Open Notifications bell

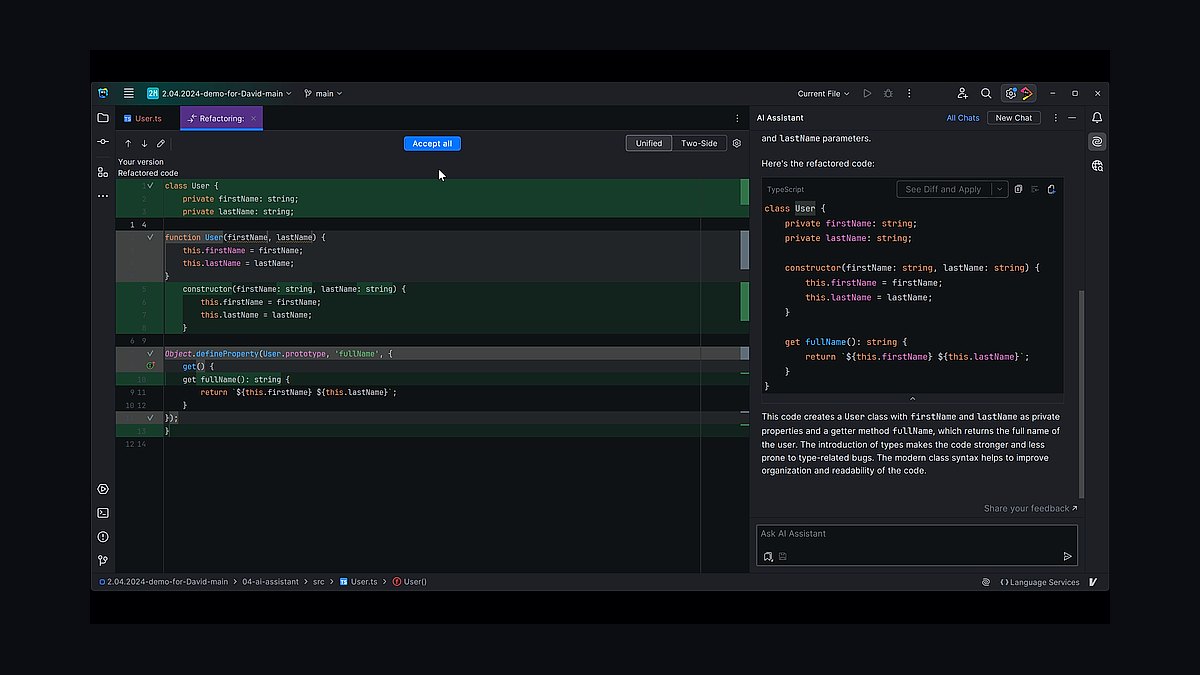click(1097, 118)
